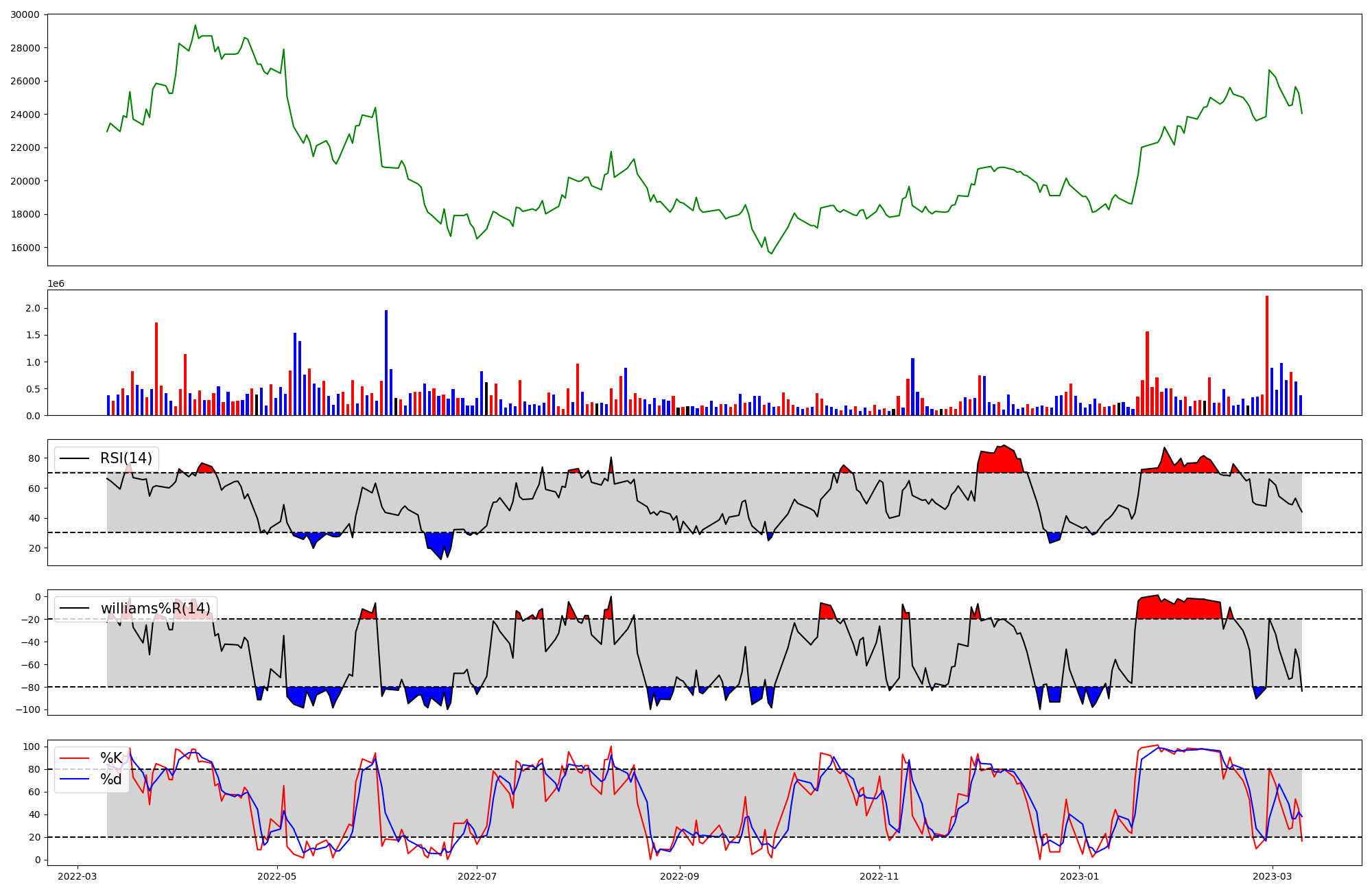Click the 2022-03 x-axis date label
The height and width of the screenshot is (892, 1372).
(x=78, y=876)
